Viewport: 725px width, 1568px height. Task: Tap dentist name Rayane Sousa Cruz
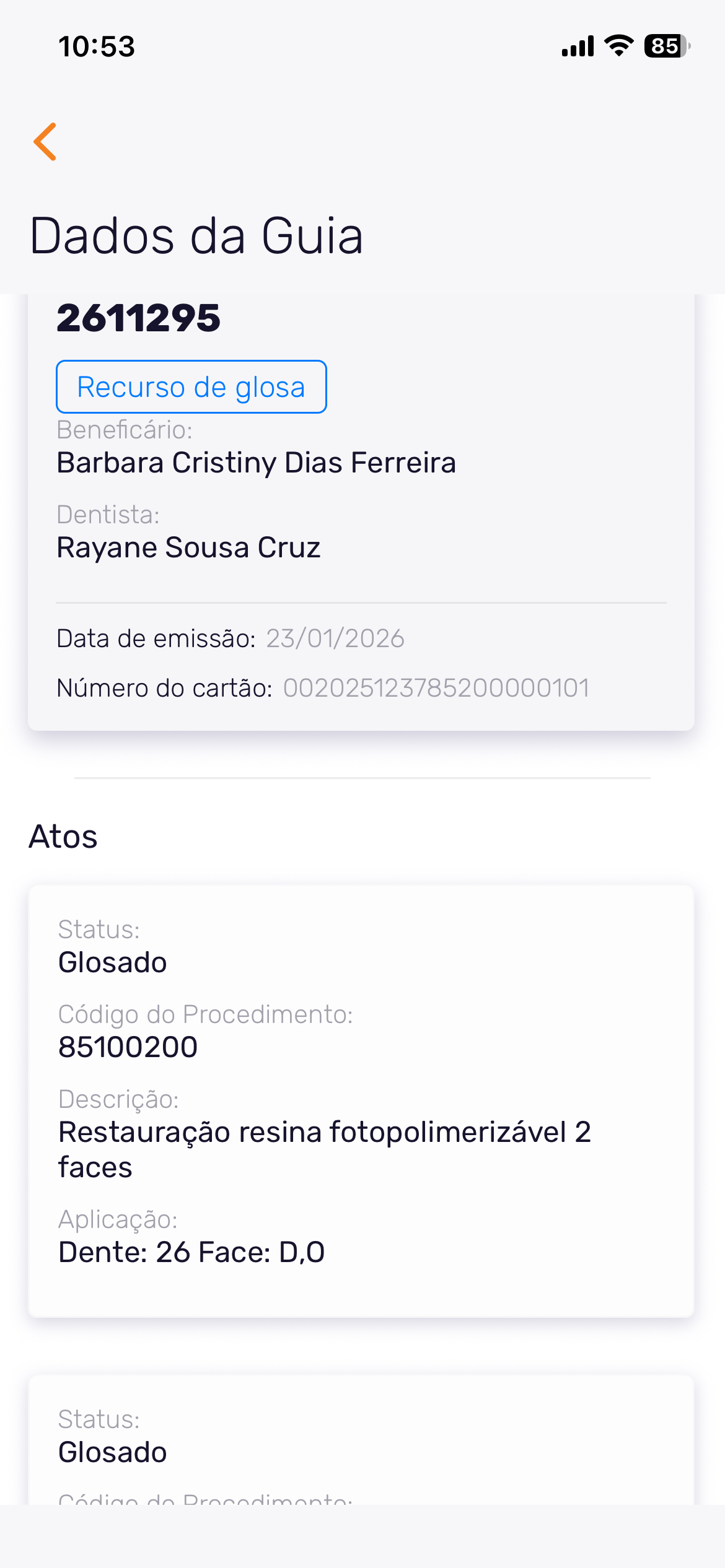click(188, 548)
